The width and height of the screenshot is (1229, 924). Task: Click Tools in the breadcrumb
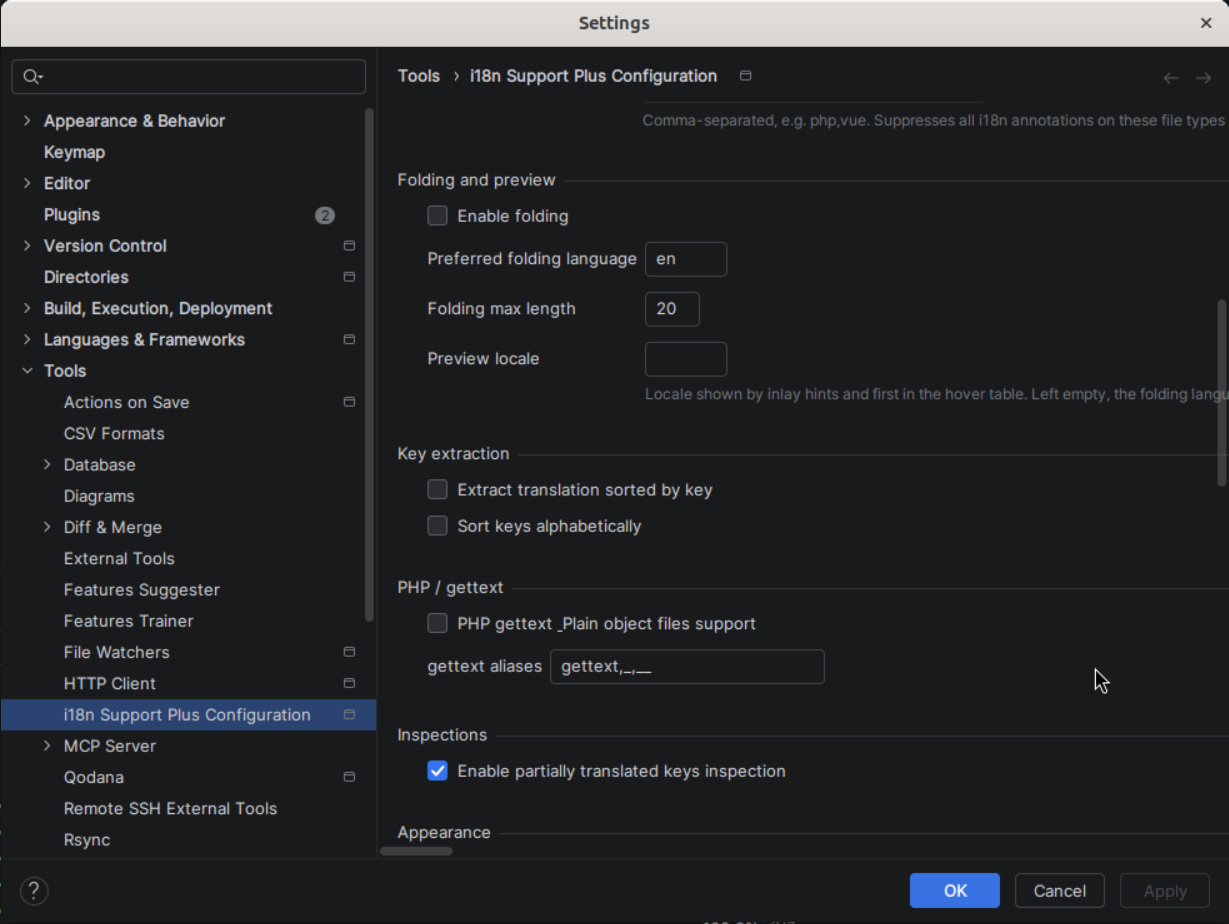[419, 76]
